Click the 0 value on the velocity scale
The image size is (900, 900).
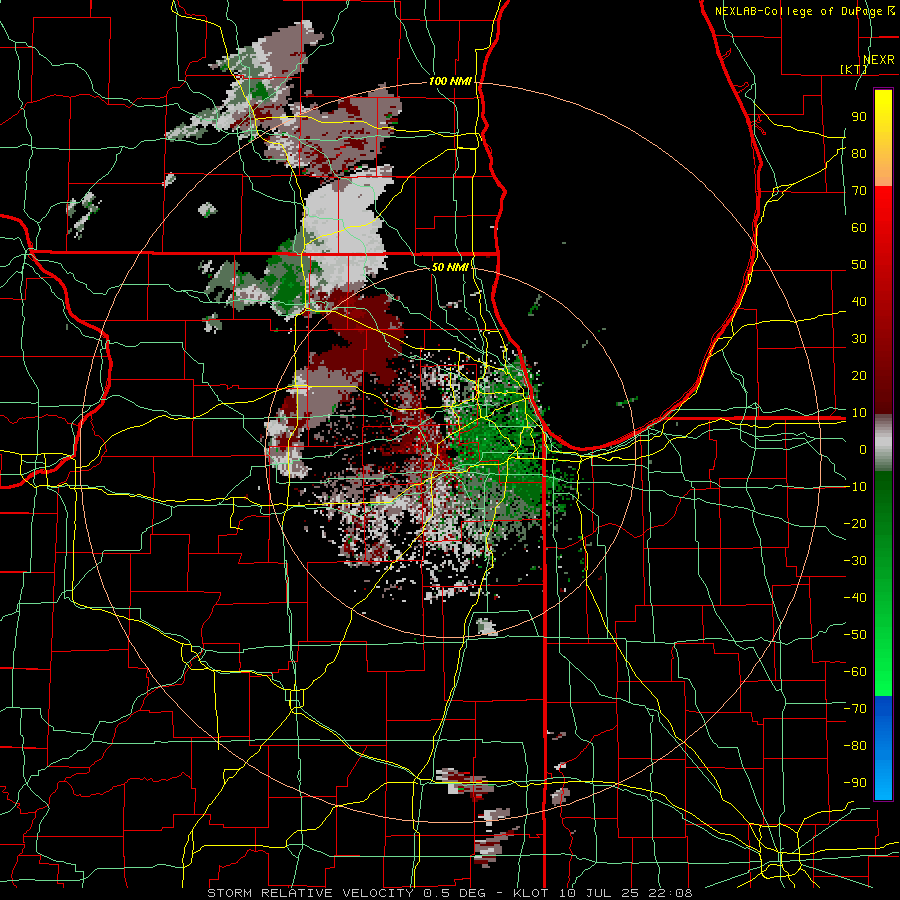pos(863,449)
